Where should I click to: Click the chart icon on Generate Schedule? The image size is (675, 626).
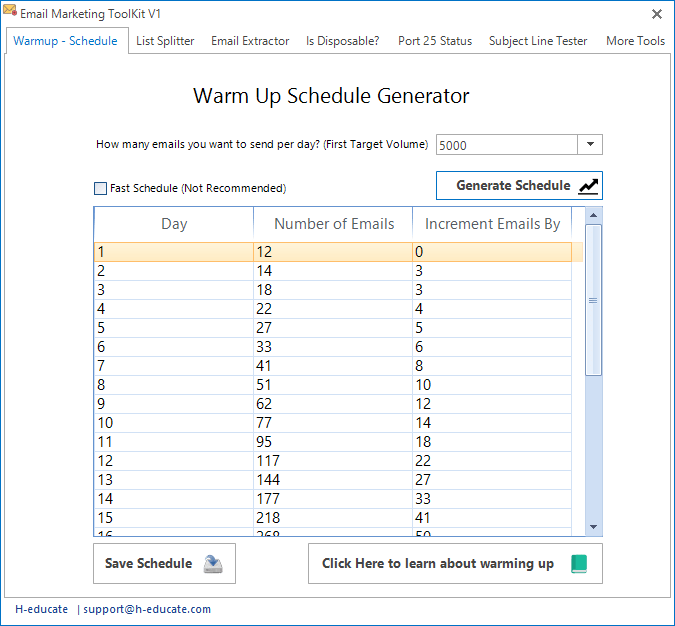tap(588, 186)
